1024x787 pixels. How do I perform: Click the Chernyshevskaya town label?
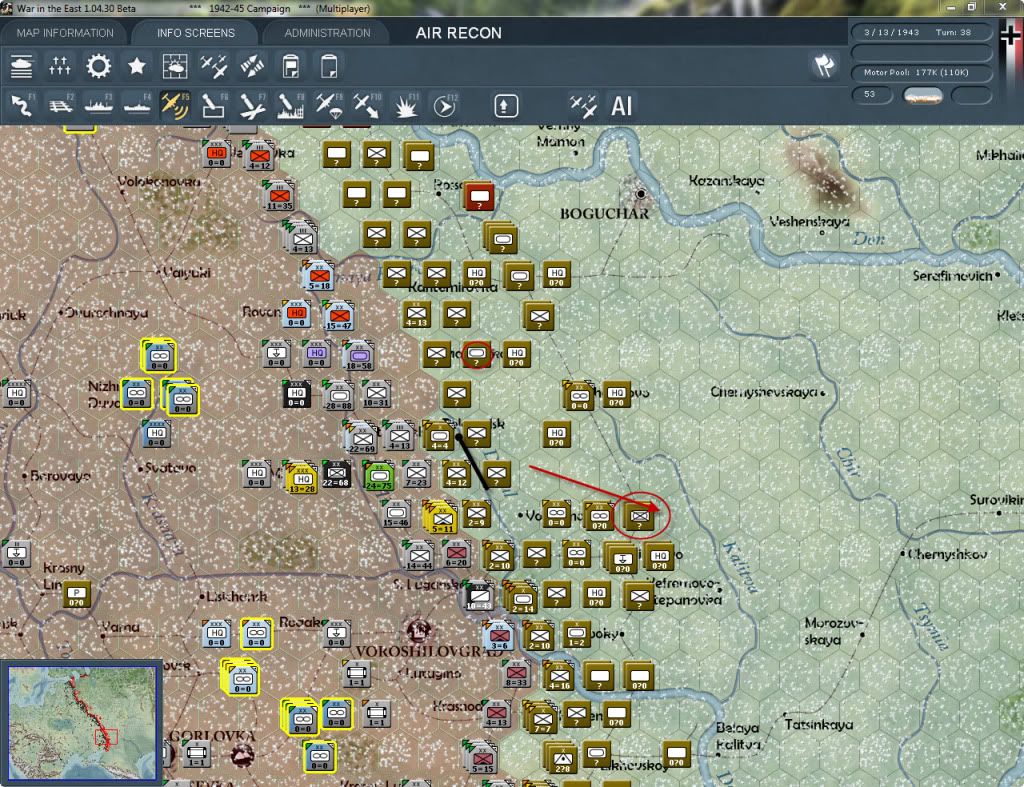click(x=764, y=392)
